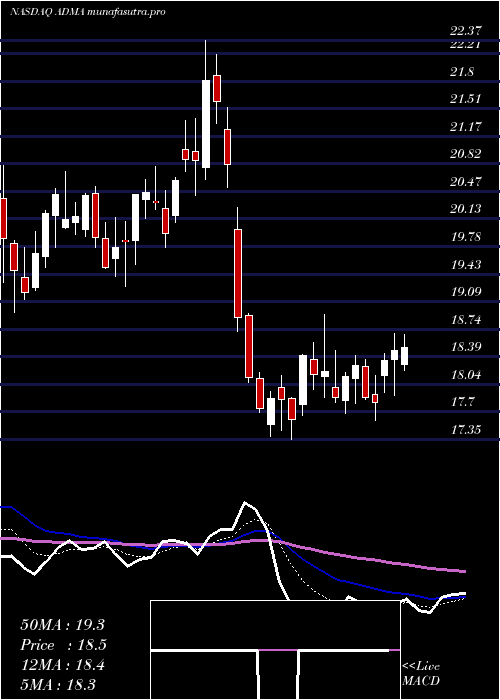Click the 17.35 price axis label
The image size is (500, 700).
[x=466, y=430]
